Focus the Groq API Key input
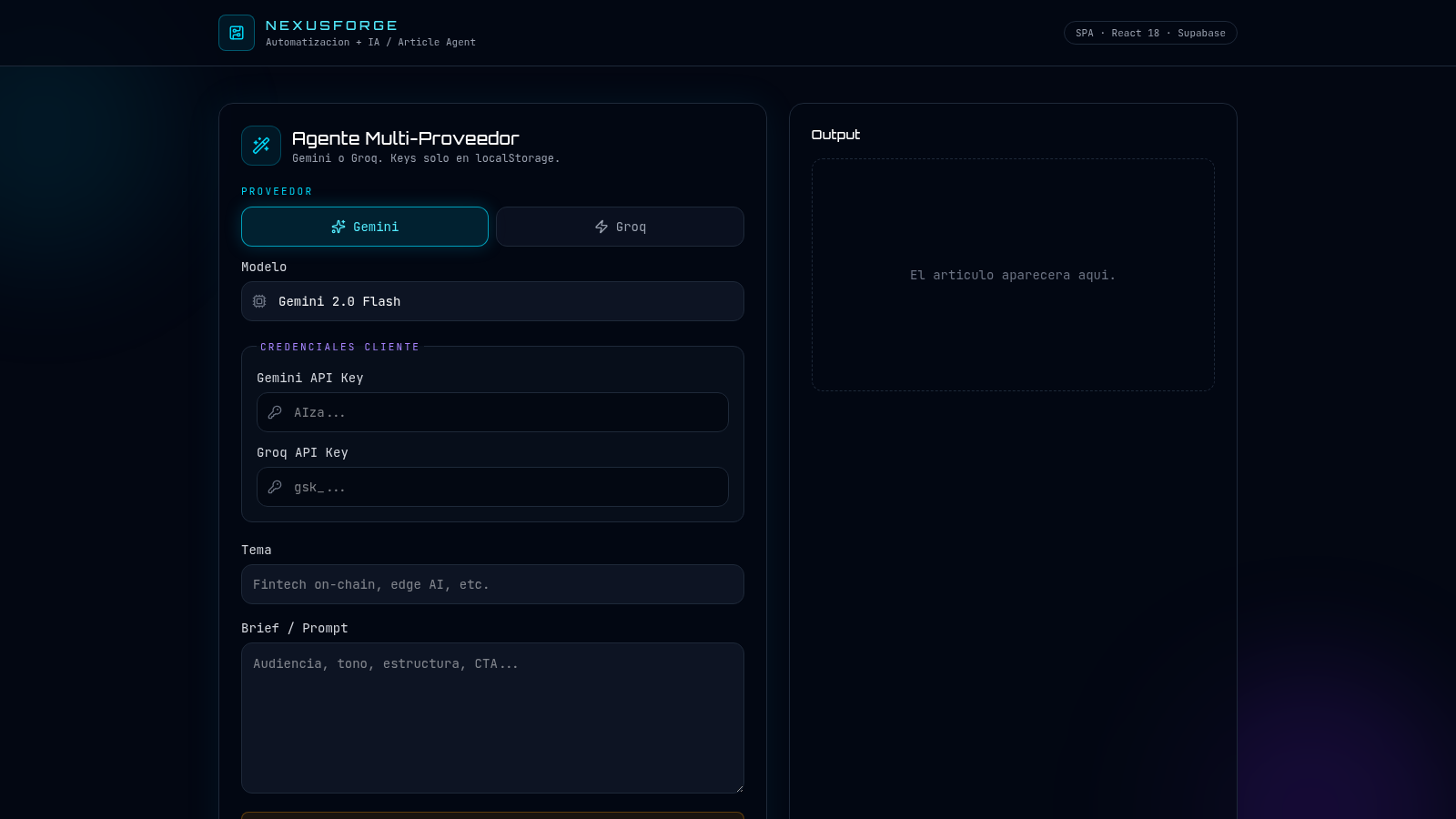 click(492, 487)
